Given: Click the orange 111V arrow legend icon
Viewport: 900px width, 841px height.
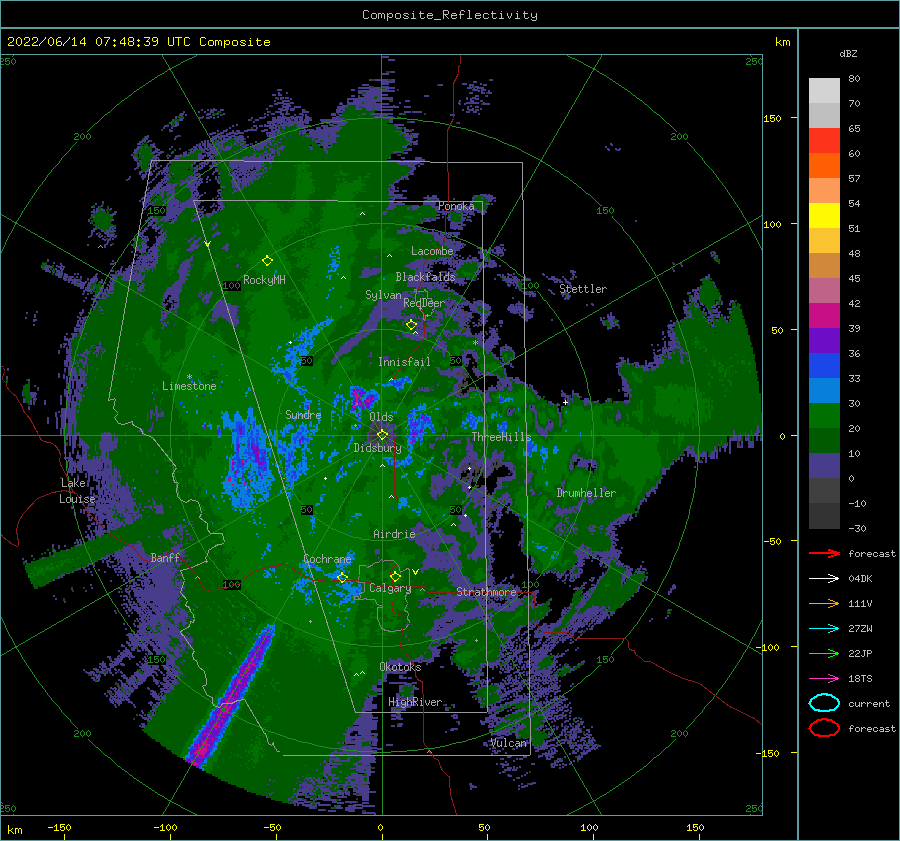Looking at the screenshot, I should point(824,603).
